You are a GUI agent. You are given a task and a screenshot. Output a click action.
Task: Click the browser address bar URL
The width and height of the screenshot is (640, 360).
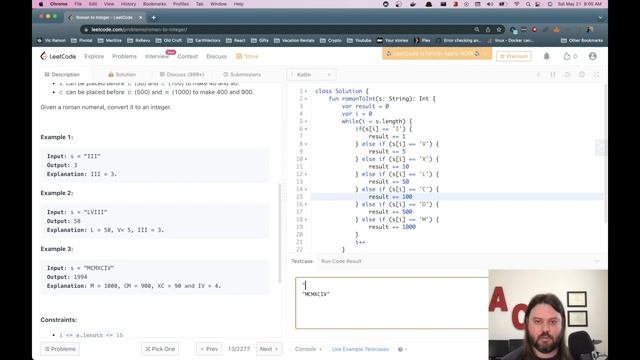[139, 29]
